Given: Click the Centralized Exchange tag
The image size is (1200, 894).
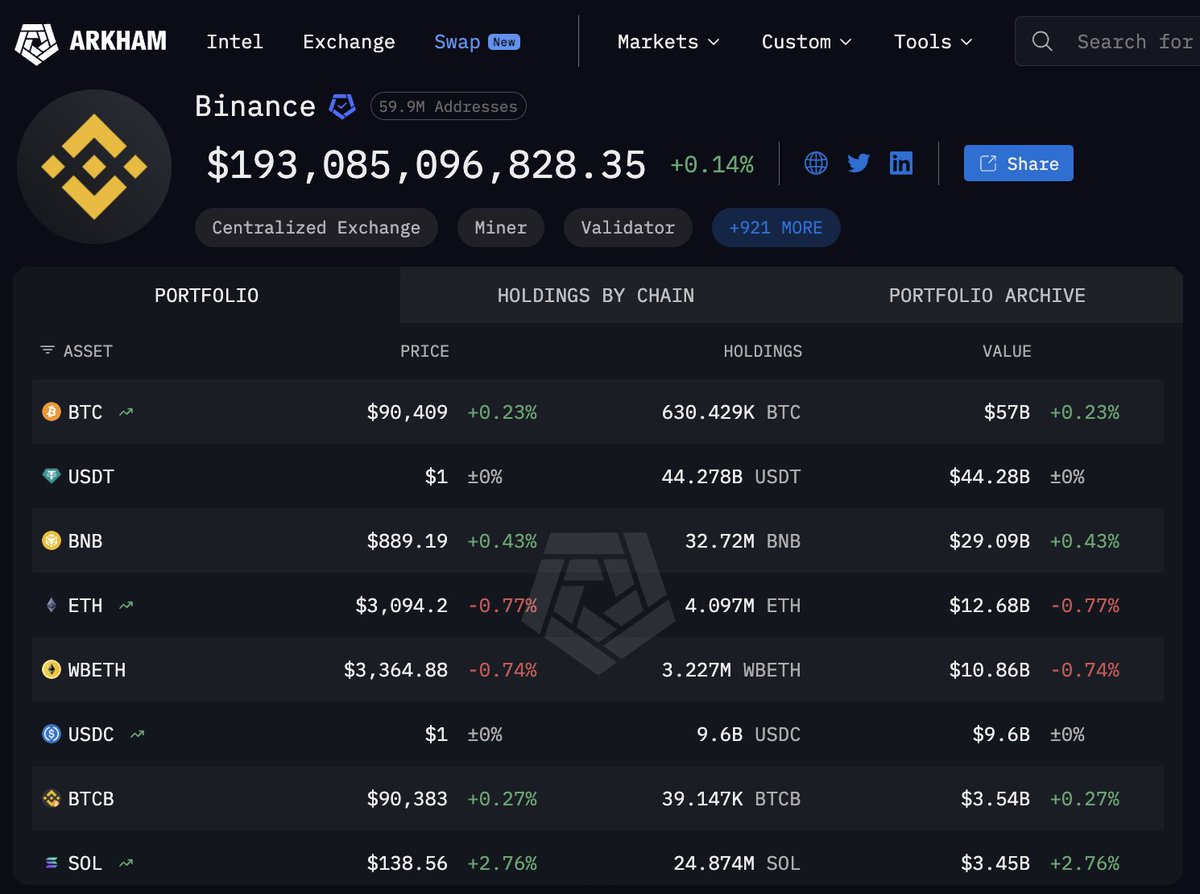Looking at the screenshot, I should [x=316, y=227].
